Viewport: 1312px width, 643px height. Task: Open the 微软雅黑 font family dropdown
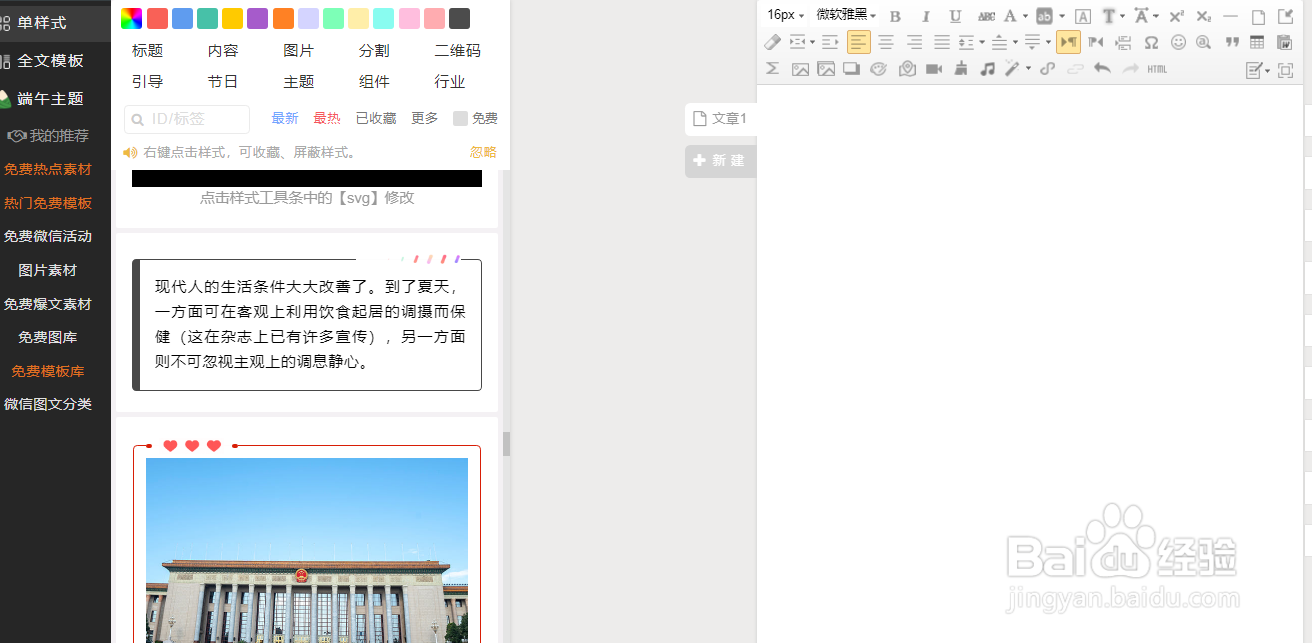(846, 15)
